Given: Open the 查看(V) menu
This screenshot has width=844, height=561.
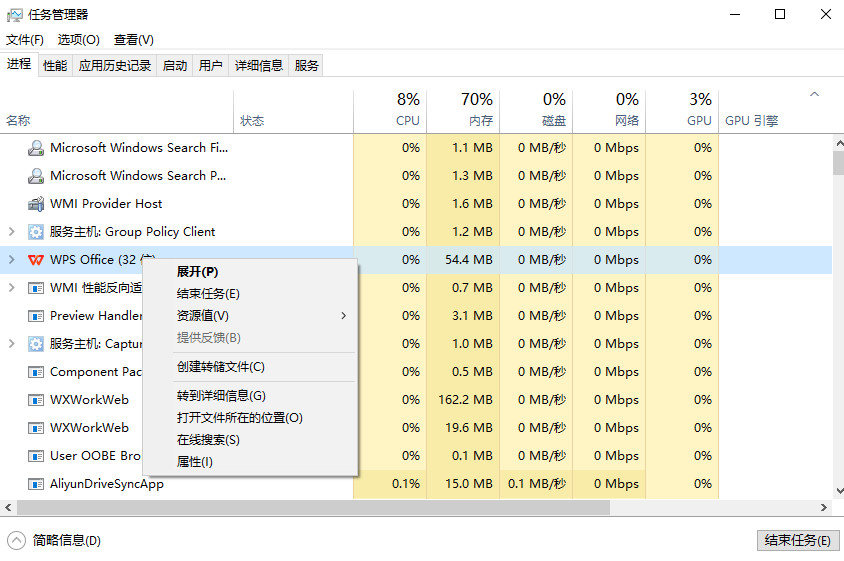Looking at the screenshot, I should (x=133, y=40).
